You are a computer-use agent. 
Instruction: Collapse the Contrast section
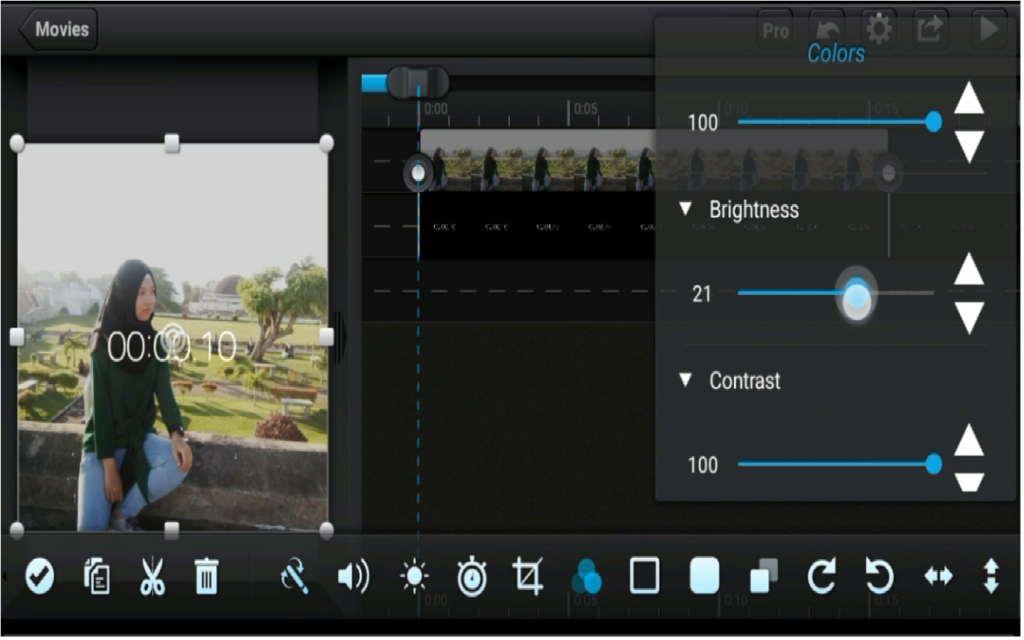(x=685, y=380)
